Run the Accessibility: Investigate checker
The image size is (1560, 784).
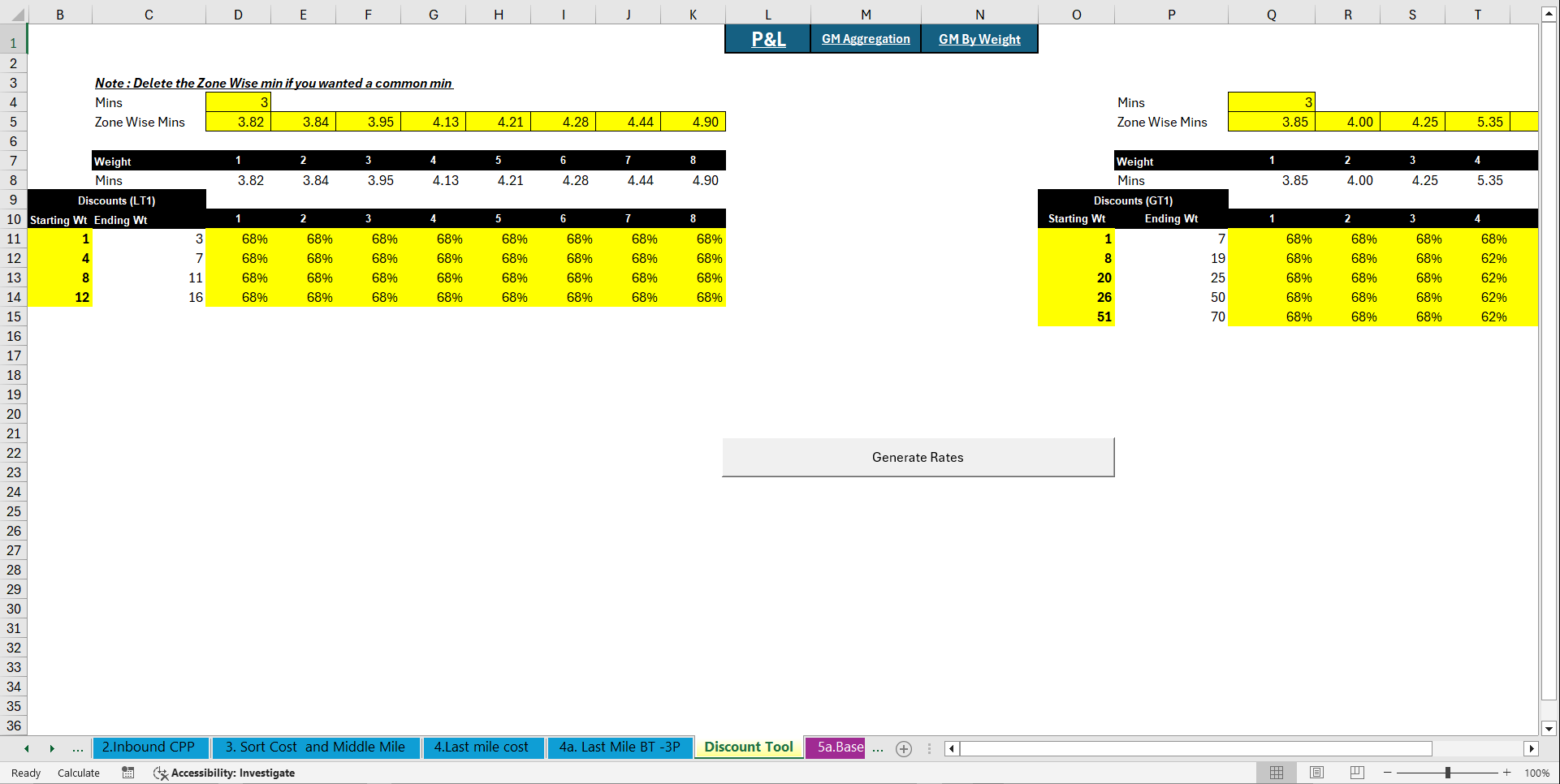(224, 773)
